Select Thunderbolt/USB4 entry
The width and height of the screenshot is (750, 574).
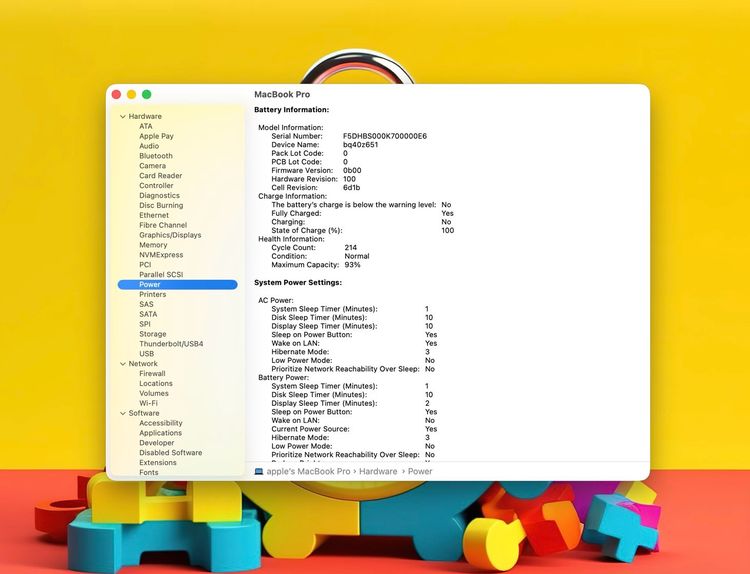click(x=171, y=344)
